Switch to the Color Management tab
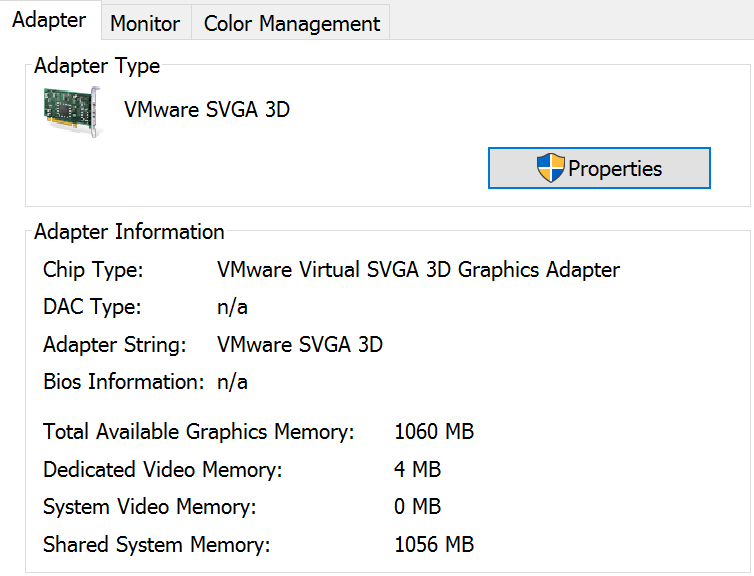The width and height of the screenshot is (754, 576). pyautogui.click(x=291, y=23)
